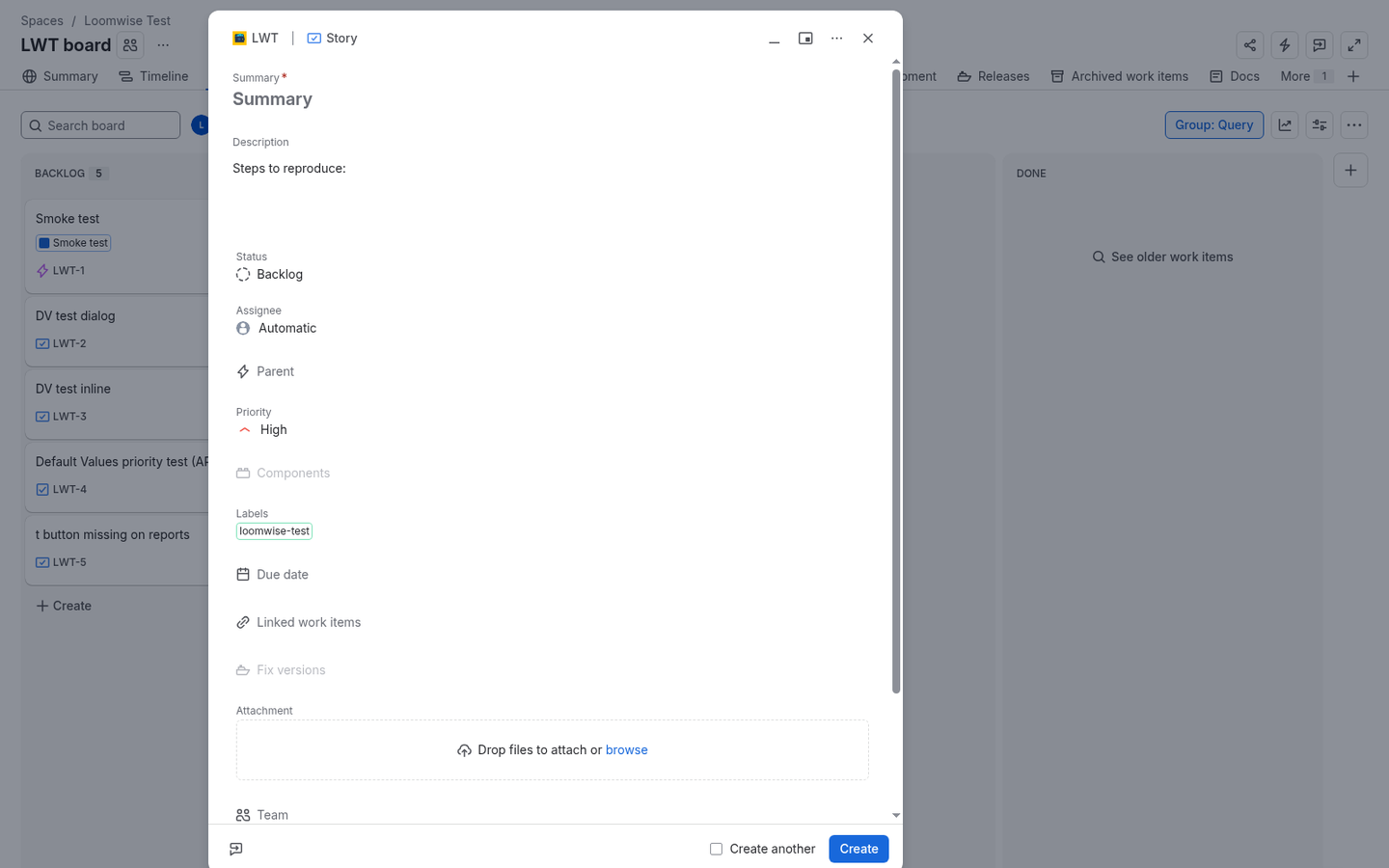Screen dimensions: 1389x868
Task: Open the Story work type selector
Action: (x=332, y=39)
